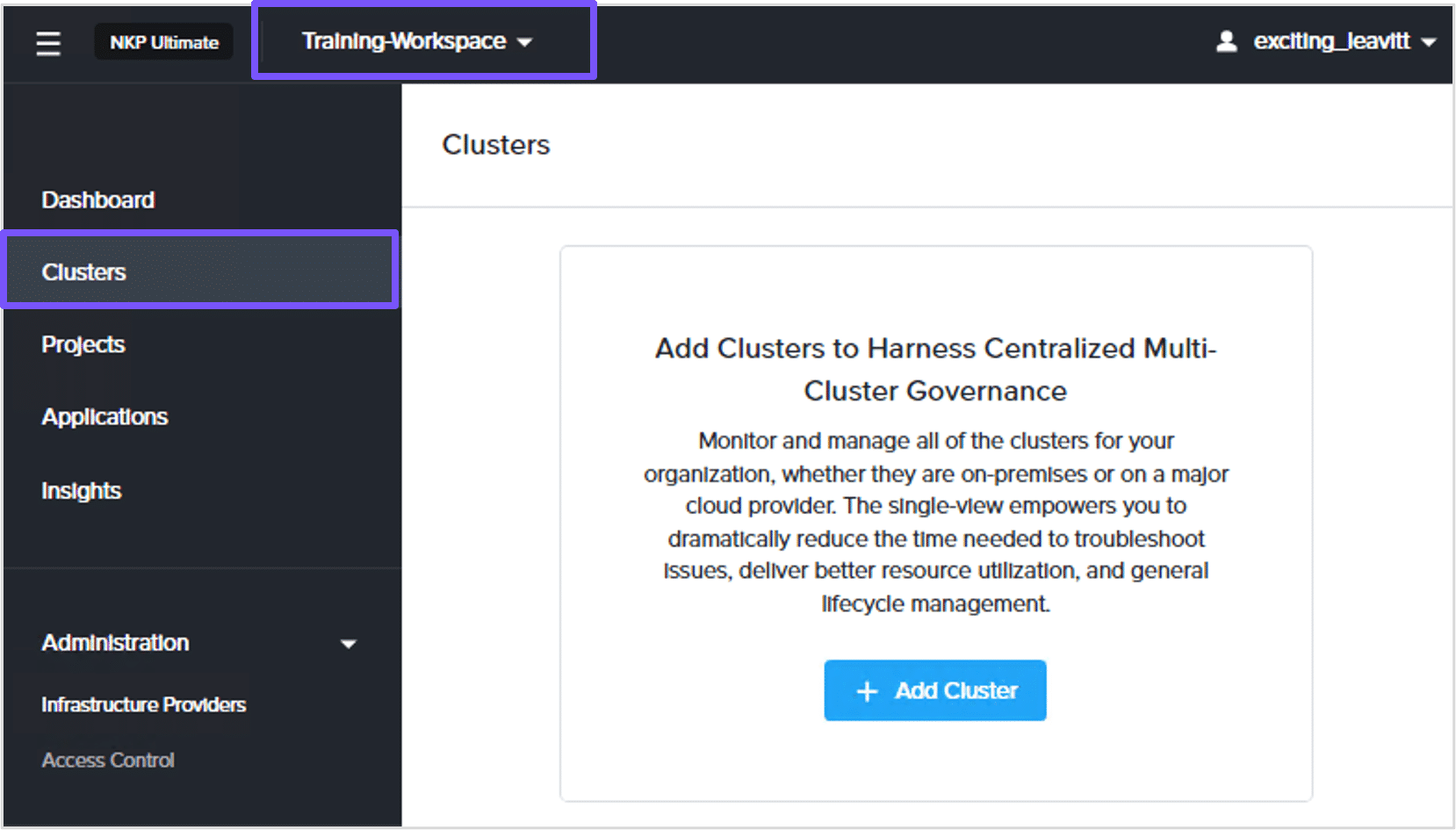The image size is (1456, 830).
Task: Click the Administration section arrow icon
Action: 349,644
